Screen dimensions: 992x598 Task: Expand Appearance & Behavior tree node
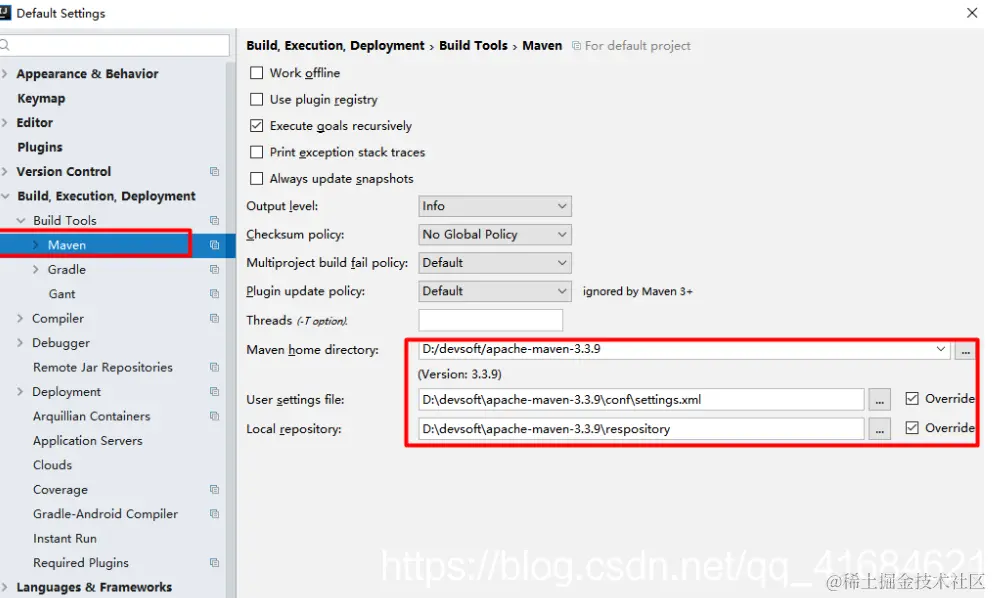(x=4, y=73)
